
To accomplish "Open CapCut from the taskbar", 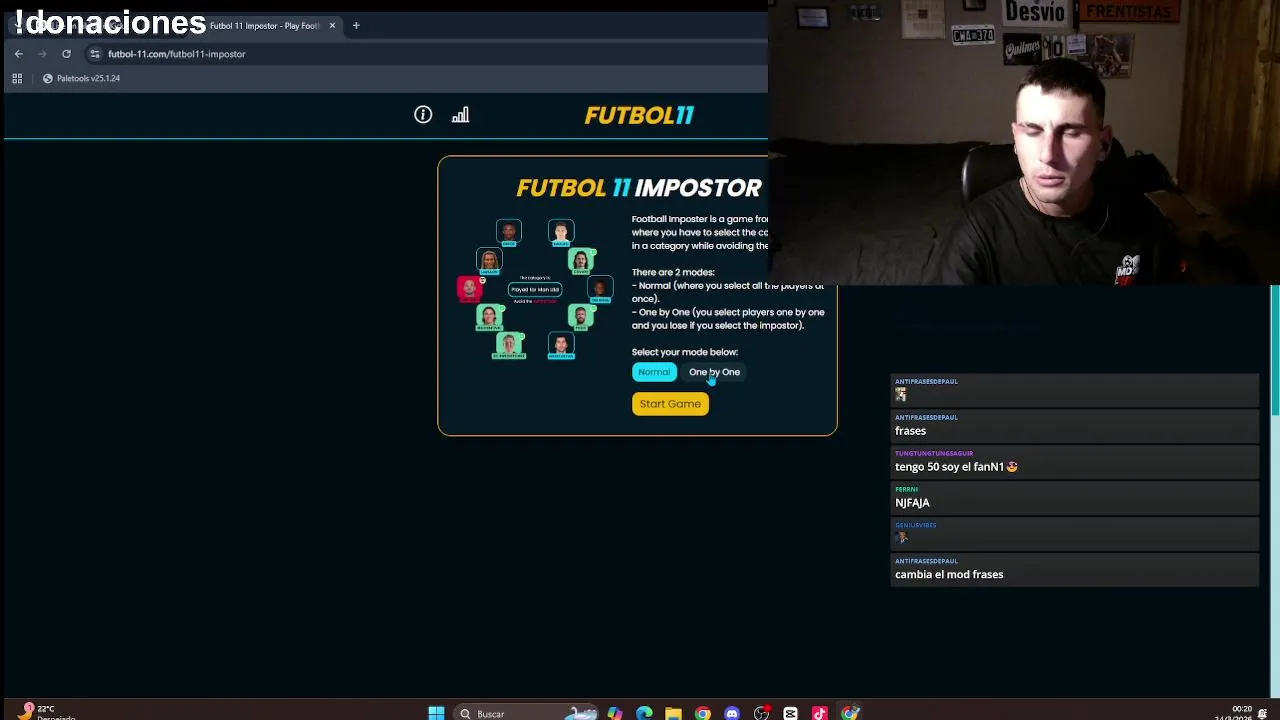I will 791,713.
